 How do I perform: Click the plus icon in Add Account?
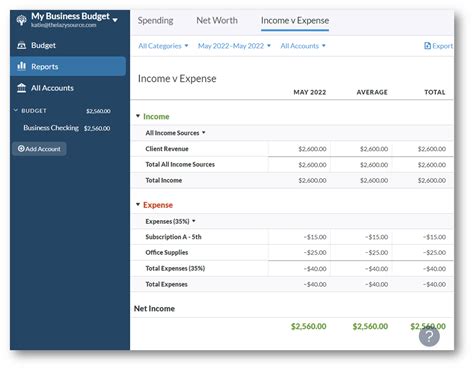click(x=21, y=149)
